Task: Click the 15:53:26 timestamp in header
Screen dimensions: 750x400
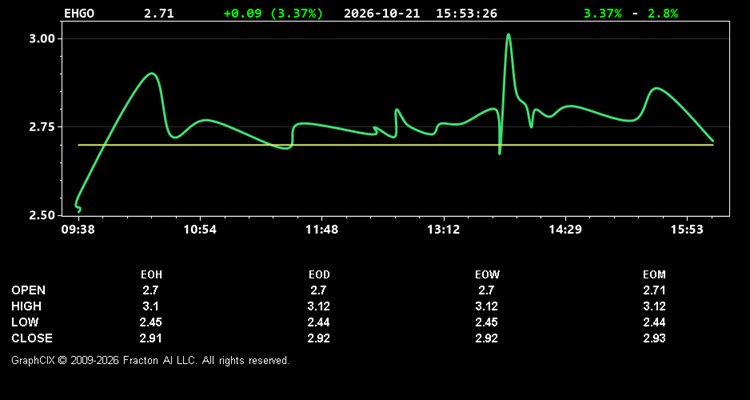Action: click(x=466, y=13)
